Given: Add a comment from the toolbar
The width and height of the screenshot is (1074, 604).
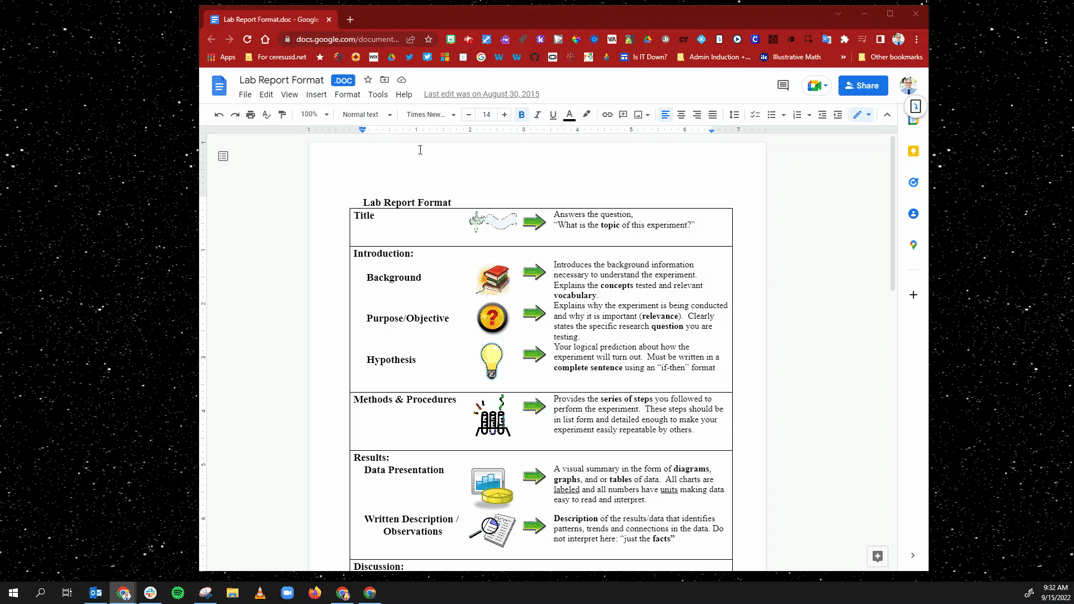Looking at the screenshot, I should 623,114.
